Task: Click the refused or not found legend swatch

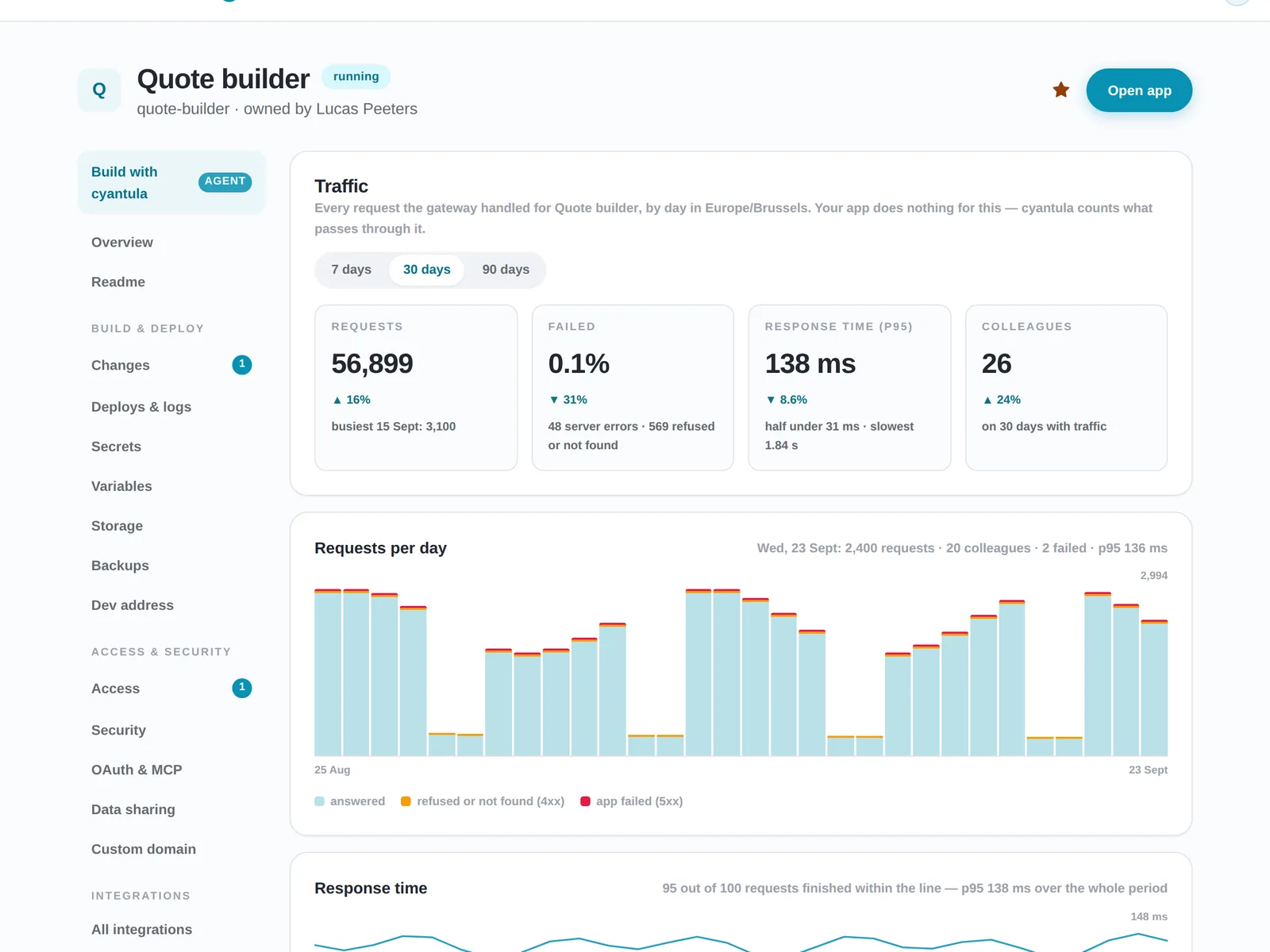Action: click(406, 801)
